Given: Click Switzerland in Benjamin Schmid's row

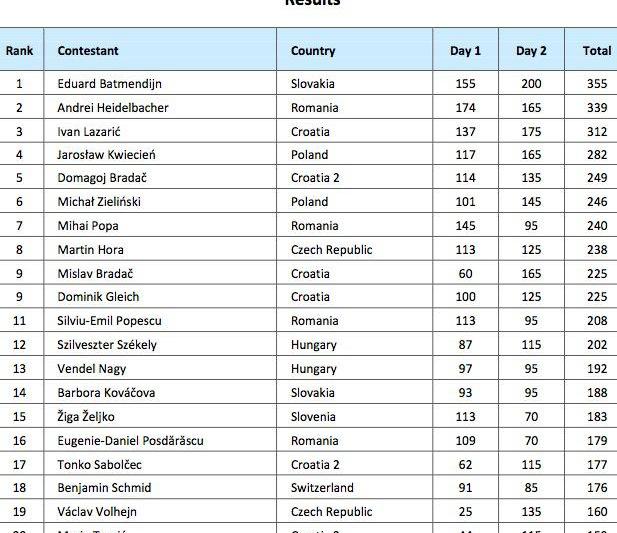Looking at the screenshot, I should coord(322,488).
